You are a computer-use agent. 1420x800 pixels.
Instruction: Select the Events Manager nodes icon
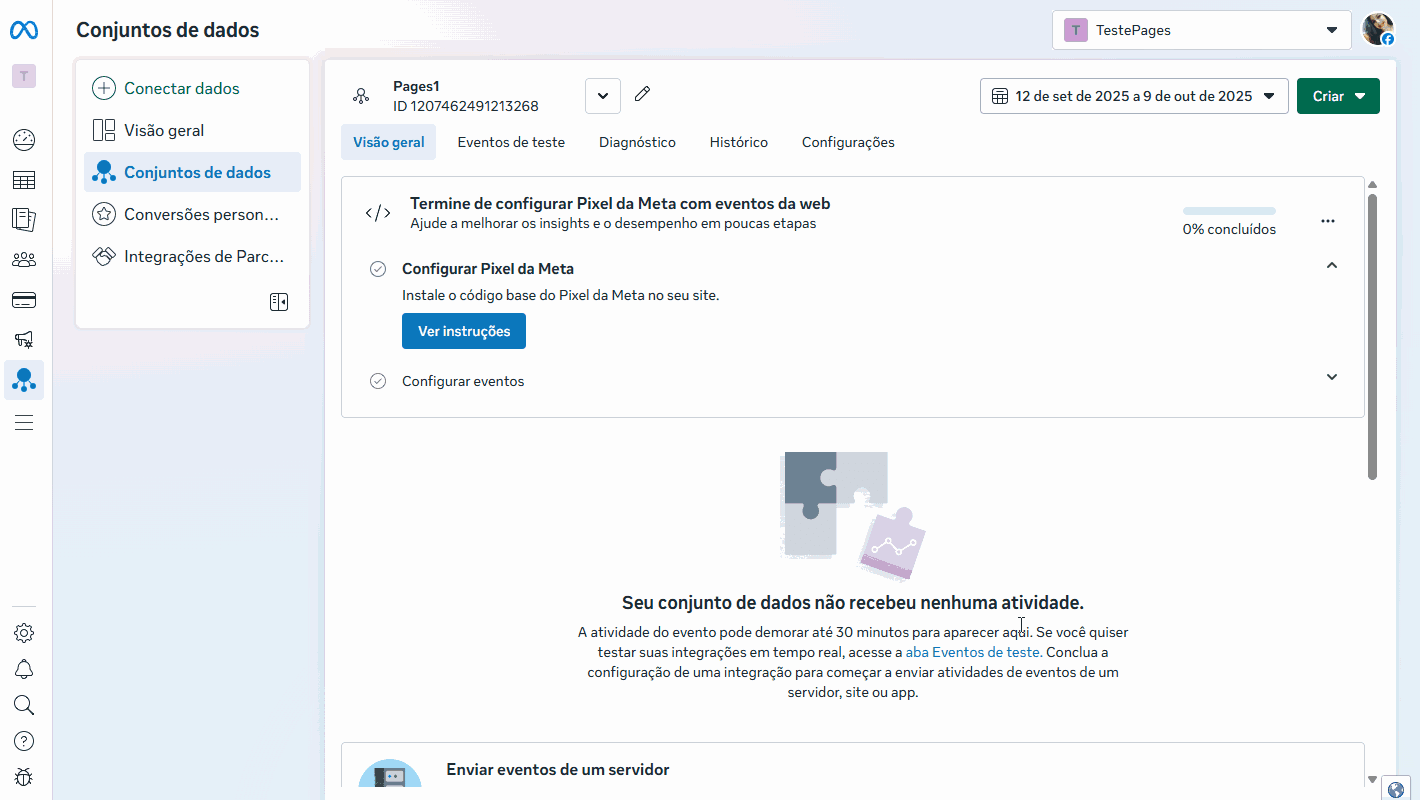23,380
